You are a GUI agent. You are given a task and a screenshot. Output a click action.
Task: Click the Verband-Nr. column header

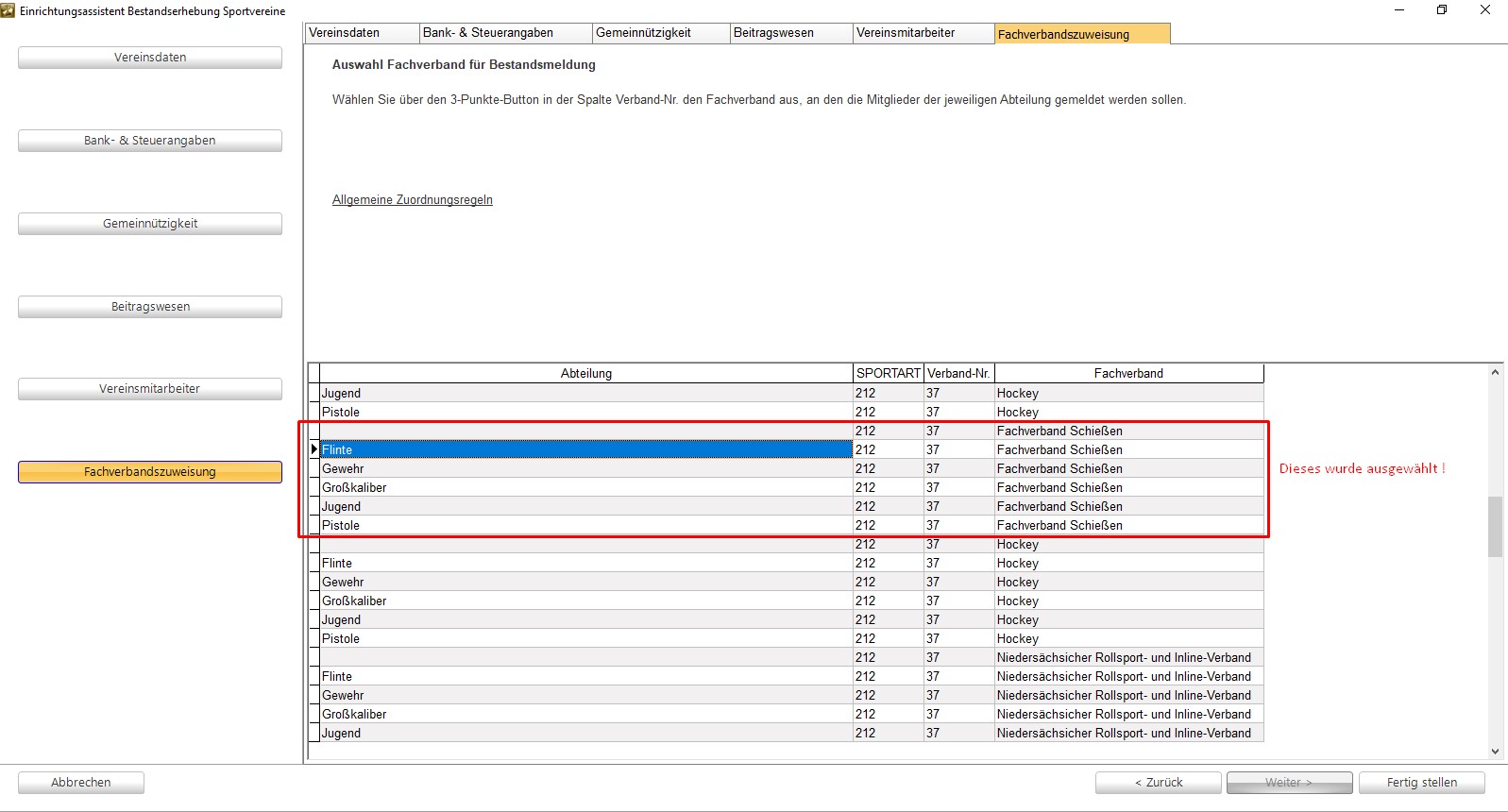(x=959, y=373)
